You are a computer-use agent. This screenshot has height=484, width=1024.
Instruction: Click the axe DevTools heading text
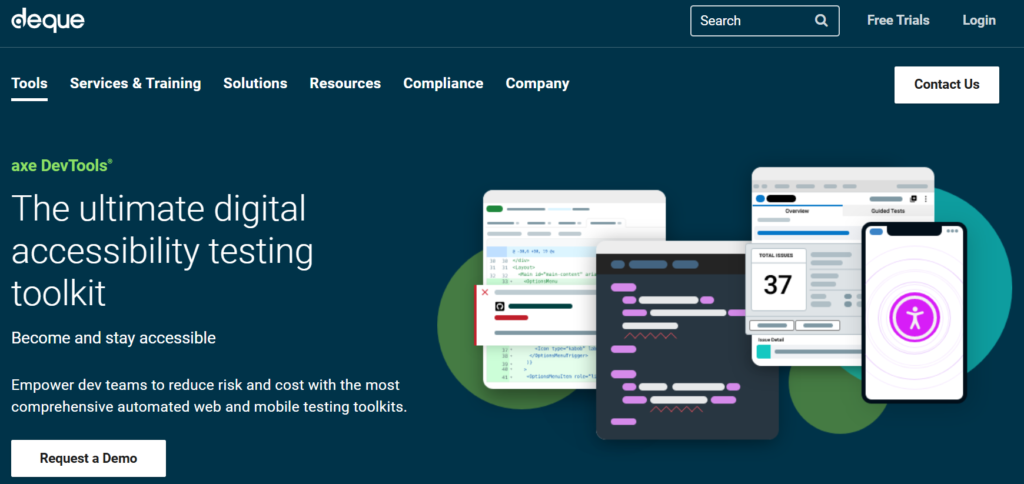(62, 166)
